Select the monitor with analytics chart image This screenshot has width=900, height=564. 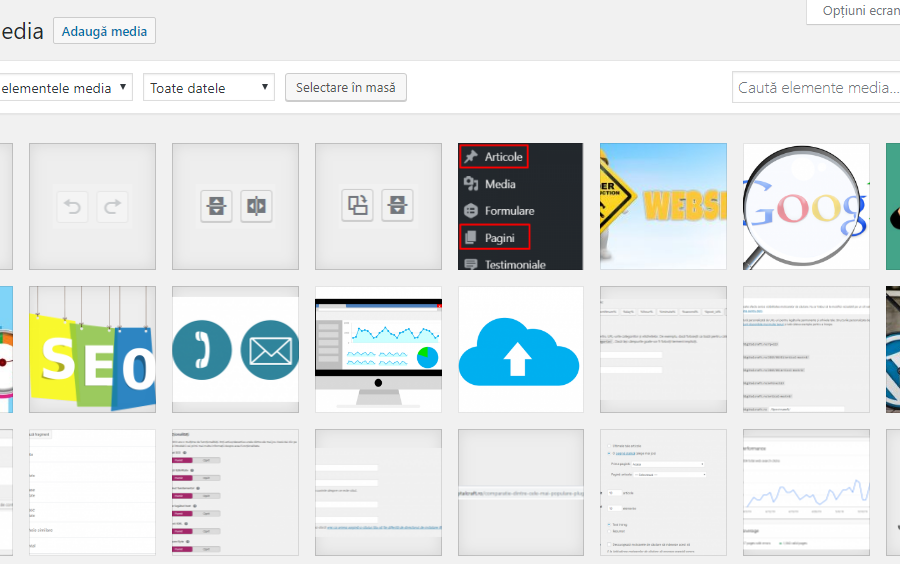(x=378, y=349)
